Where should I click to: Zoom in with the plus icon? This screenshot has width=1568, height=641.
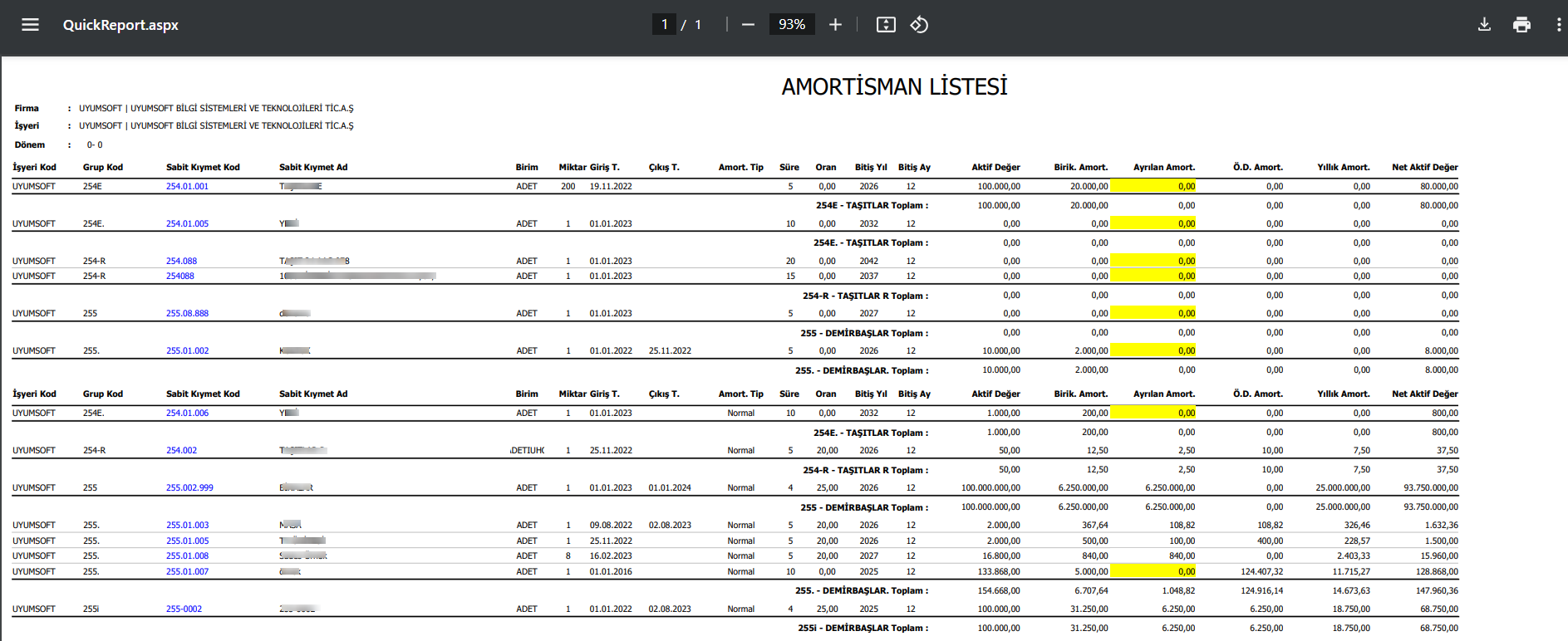pos(835,25)
